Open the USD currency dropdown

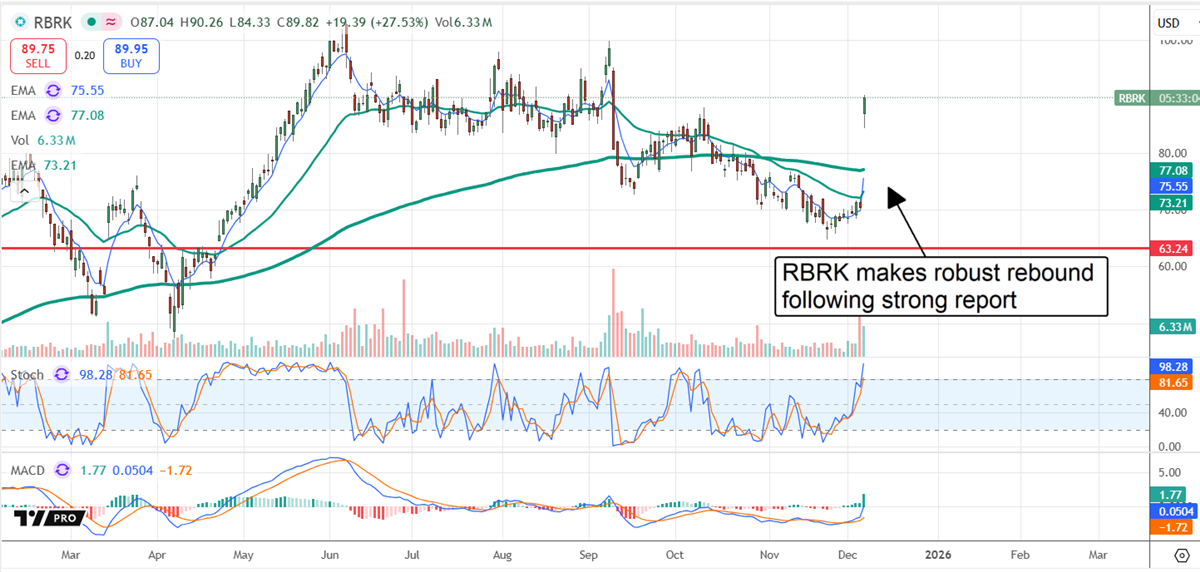(1167, 23)
